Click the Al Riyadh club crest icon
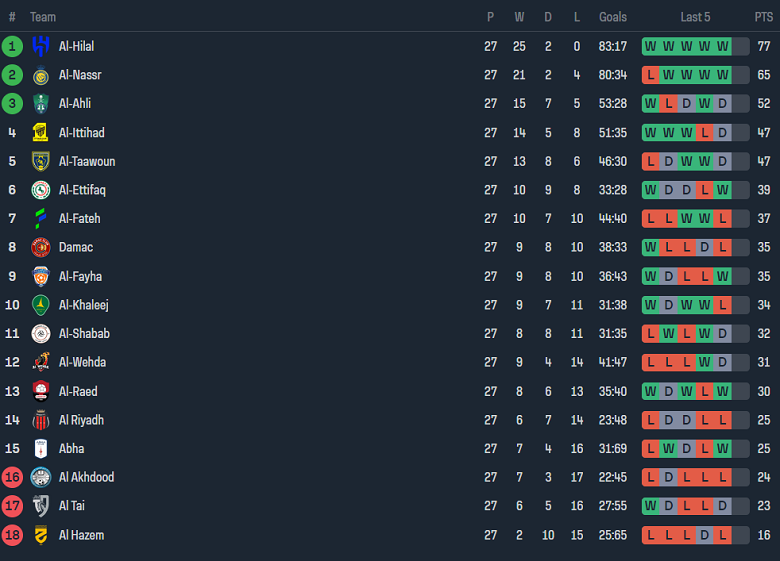Viewport: 780px width, 561px height. tap(41, 420)
